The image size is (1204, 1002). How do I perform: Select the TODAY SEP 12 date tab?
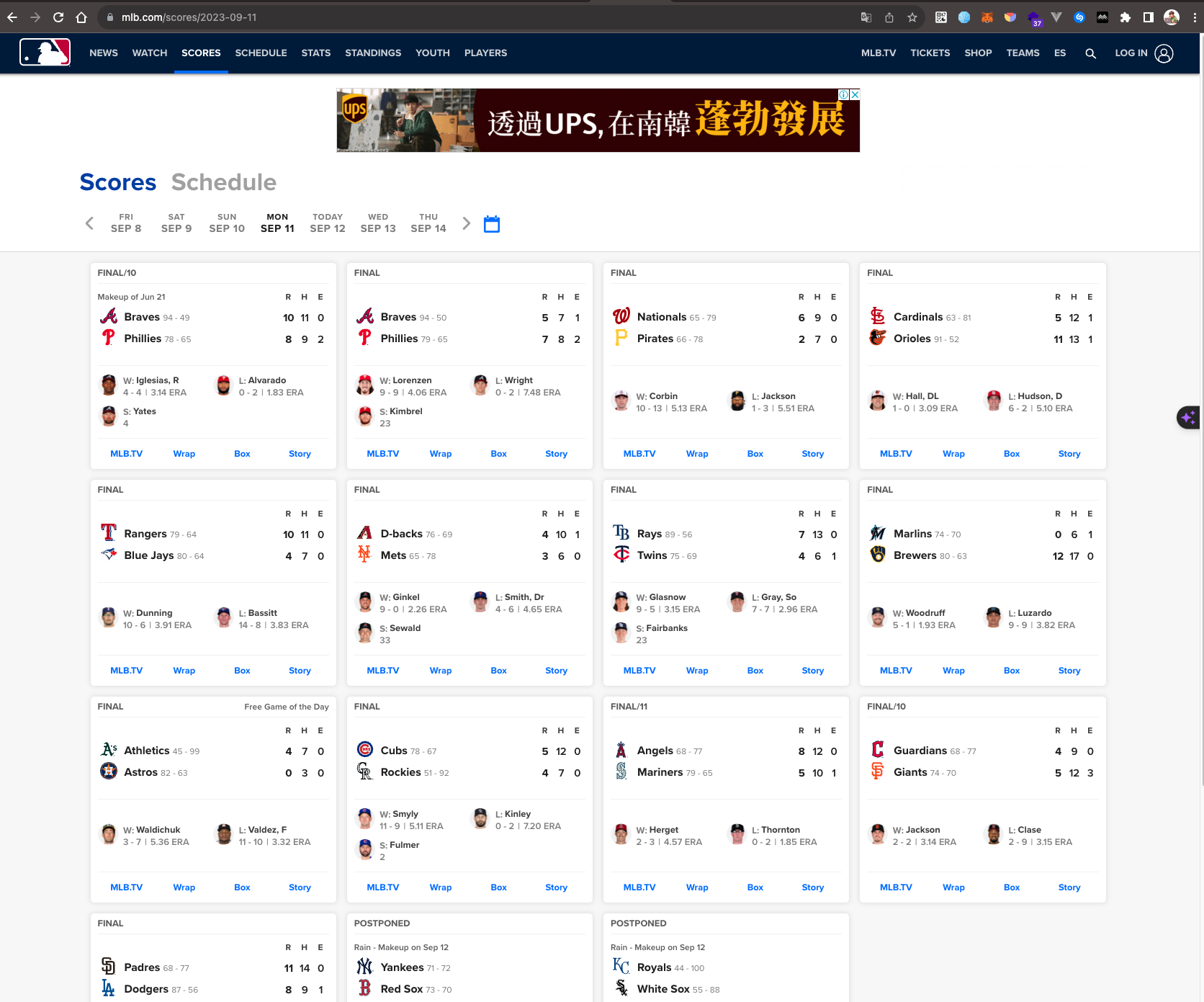(328, 223)
